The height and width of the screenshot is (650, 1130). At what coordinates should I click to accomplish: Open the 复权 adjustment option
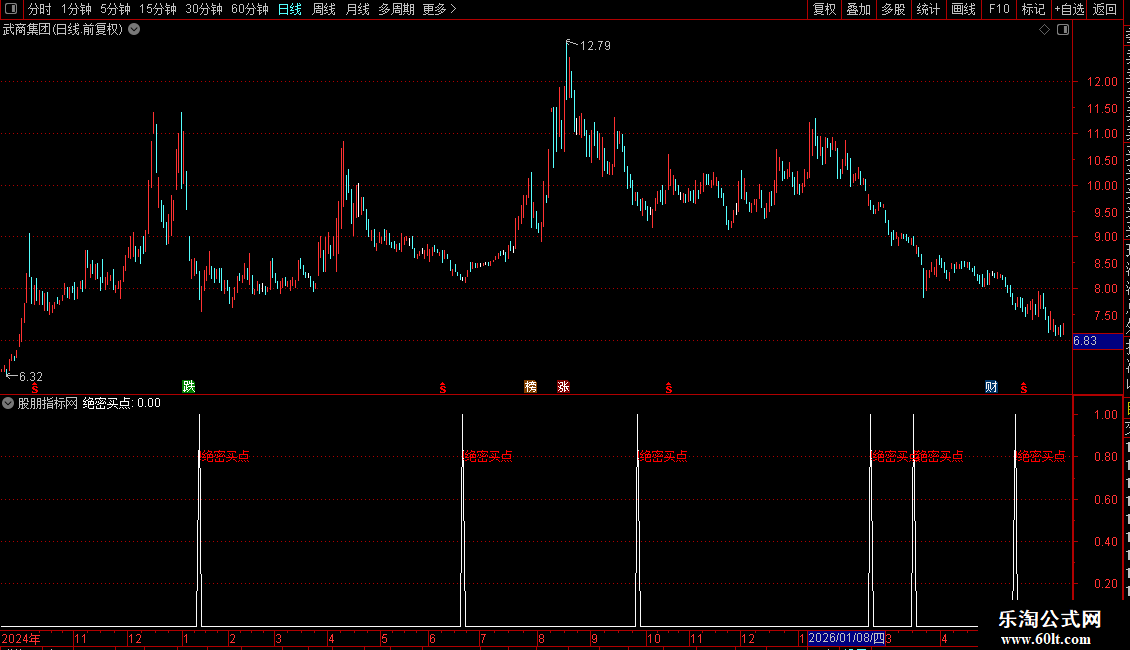click(x=824, y=9)
